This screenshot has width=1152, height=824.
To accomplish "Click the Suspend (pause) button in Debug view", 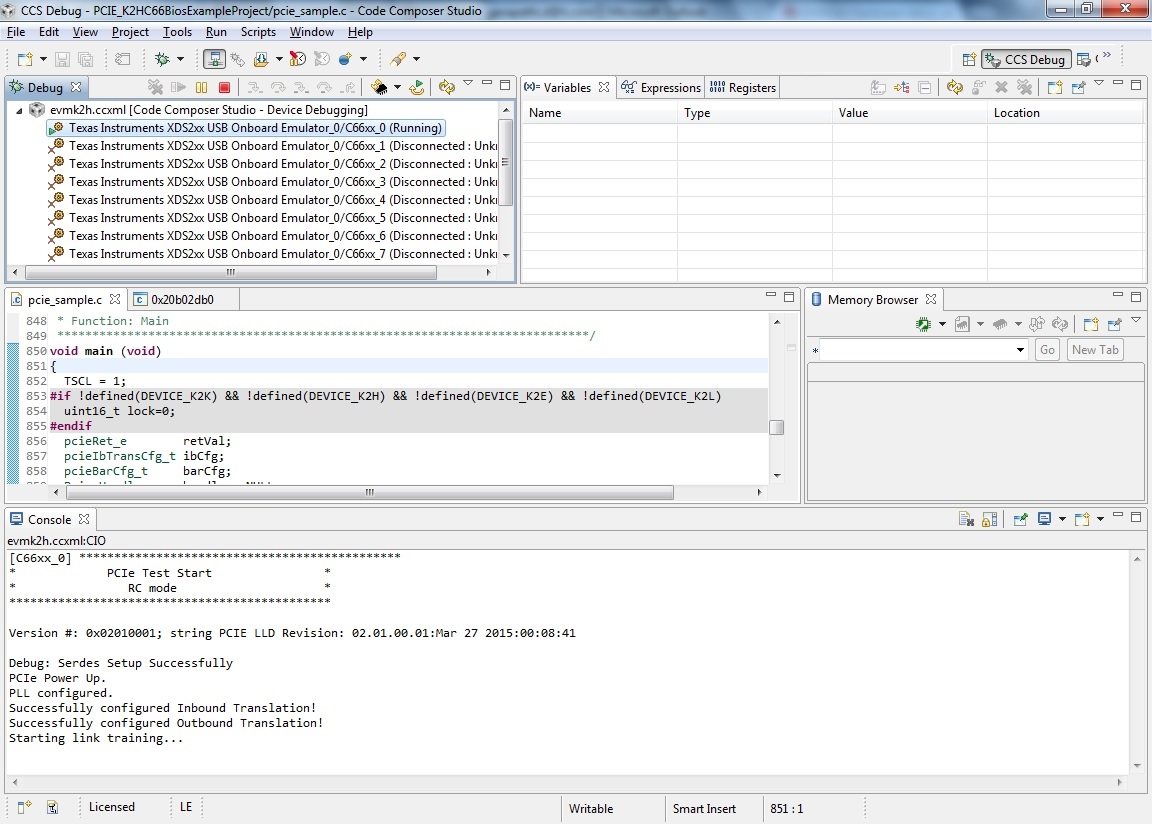I will click(x=201, y=87).
